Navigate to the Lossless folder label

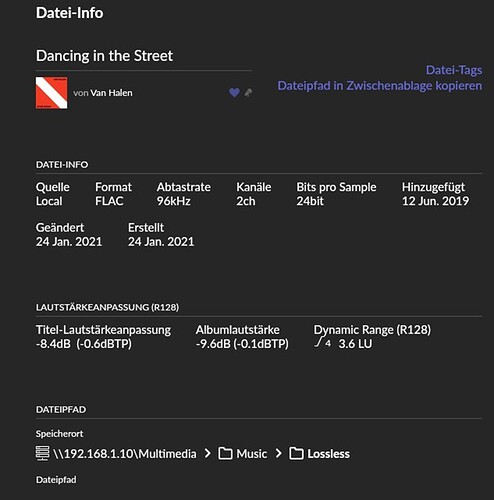tap(329, 454)
